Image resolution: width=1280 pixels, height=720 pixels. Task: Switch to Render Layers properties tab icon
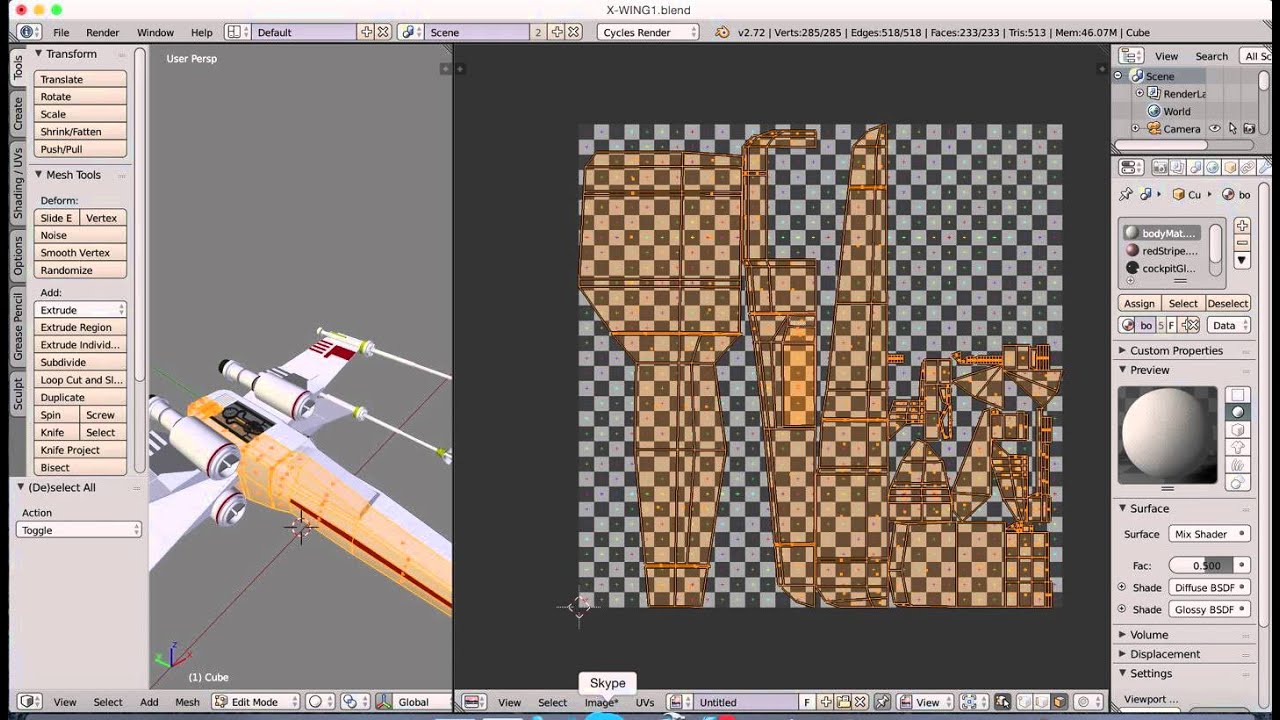point(1178,168)
